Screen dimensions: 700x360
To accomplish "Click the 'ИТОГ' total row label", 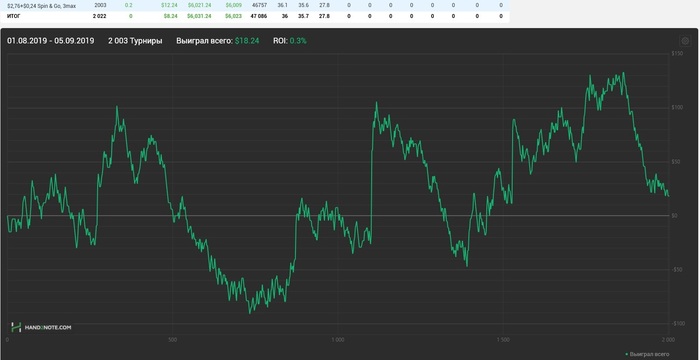I will click(x=13, y=16).
